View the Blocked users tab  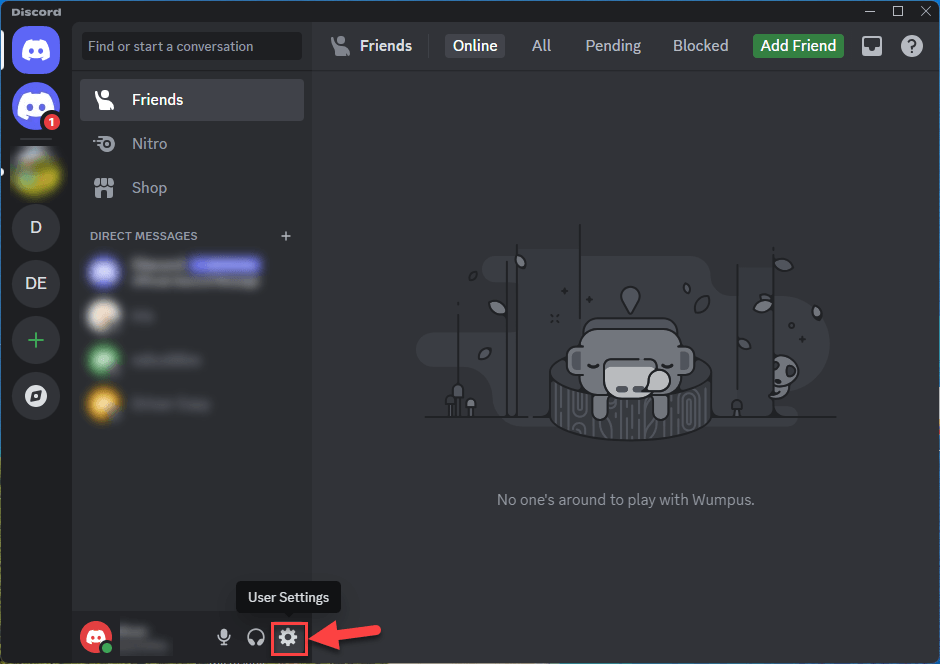tap(700, 46)
